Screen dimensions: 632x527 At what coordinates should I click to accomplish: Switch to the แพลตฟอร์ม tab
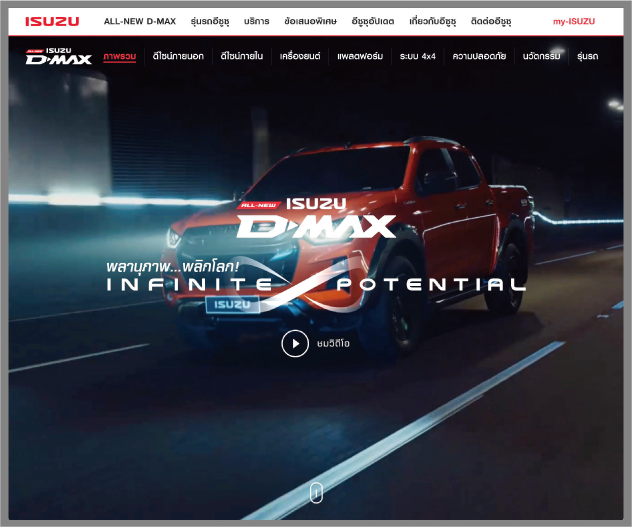(360, 56)
